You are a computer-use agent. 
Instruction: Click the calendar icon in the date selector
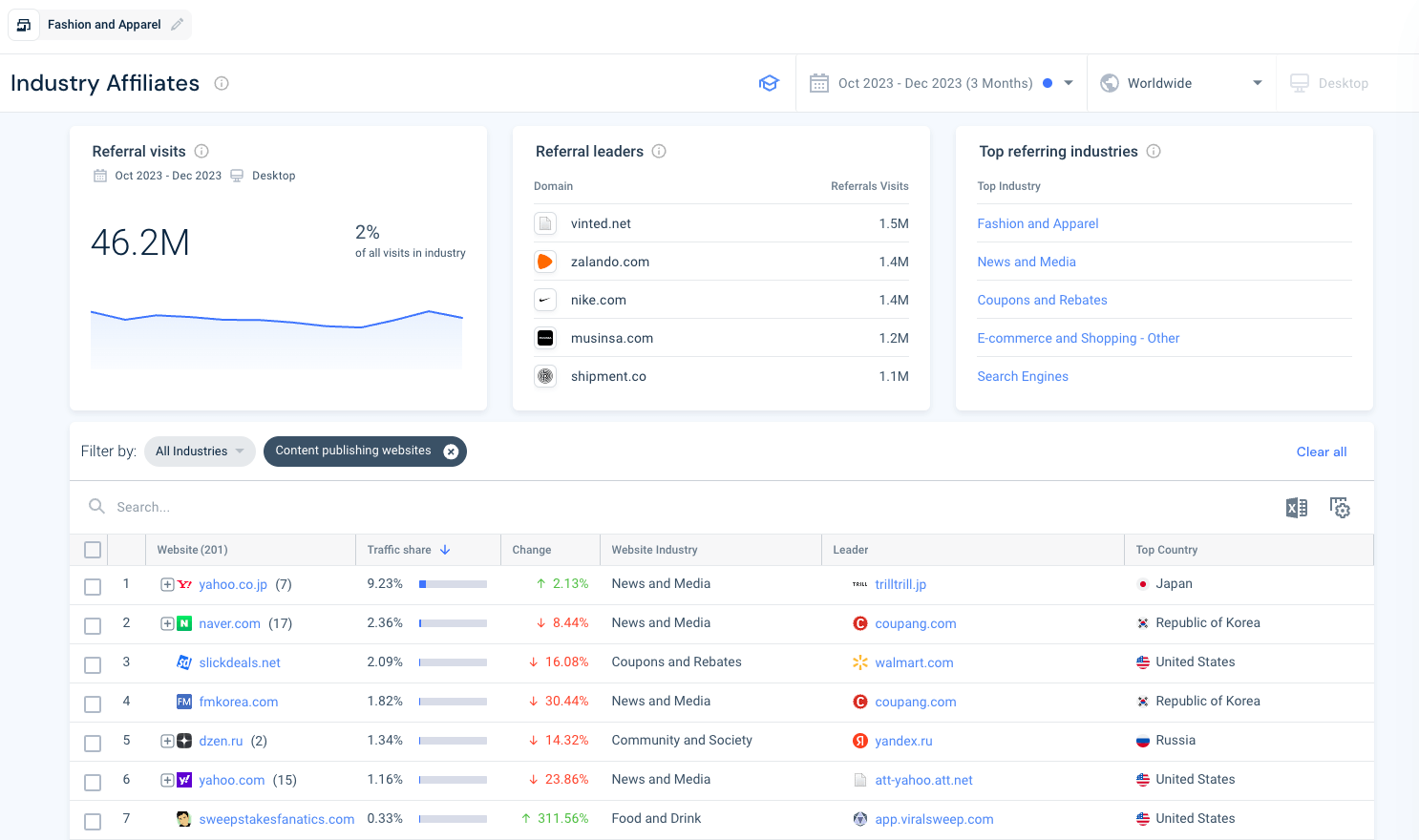(818, 83)
